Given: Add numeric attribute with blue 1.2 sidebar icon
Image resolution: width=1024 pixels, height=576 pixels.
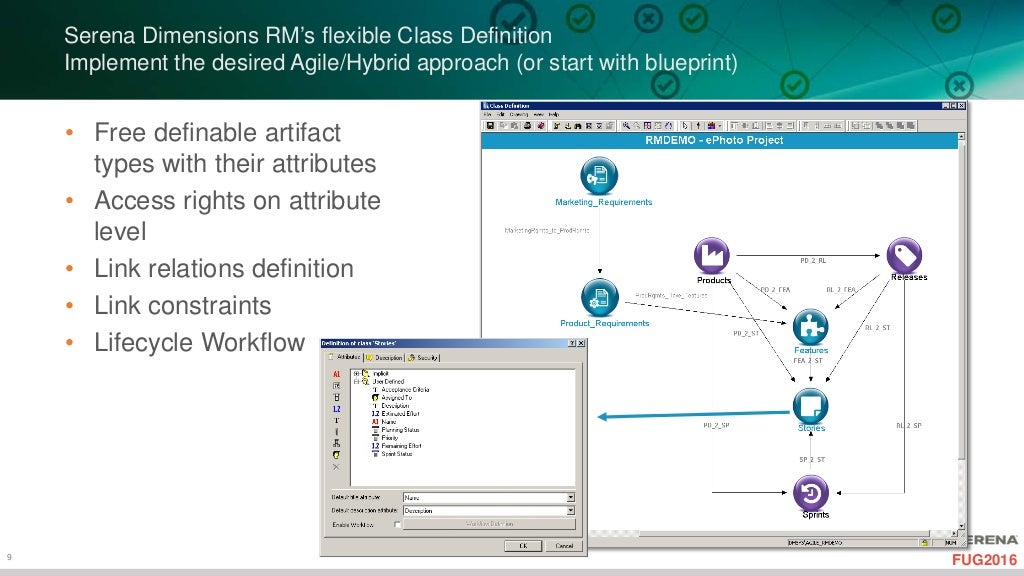Looking at the screenshot, I should pyautogui.click(x=336, y=409).
